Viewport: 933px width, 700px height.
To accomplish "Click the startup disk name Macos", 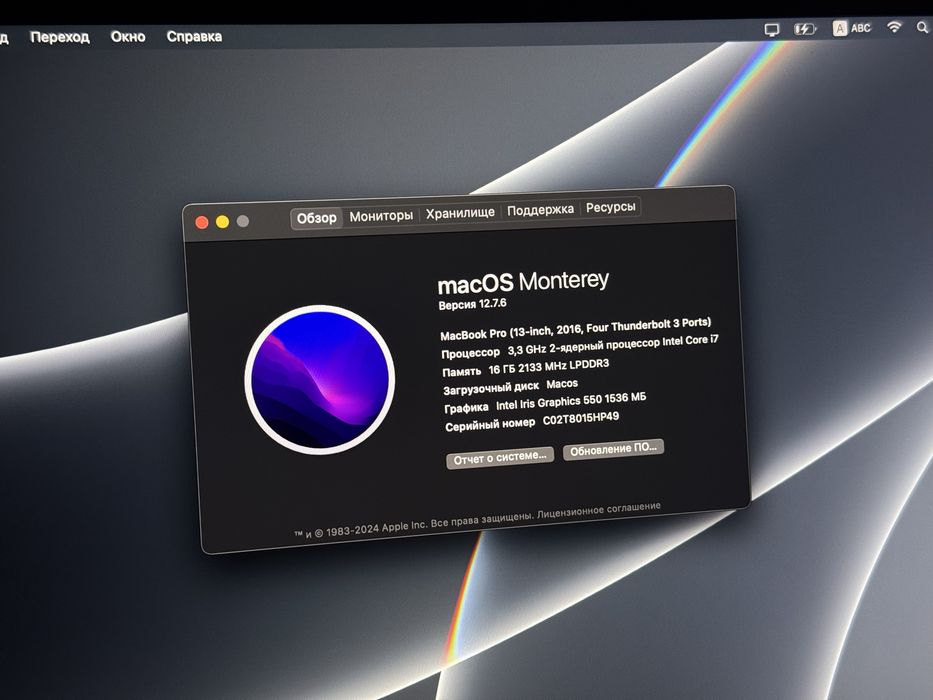I will click(562, 384).
